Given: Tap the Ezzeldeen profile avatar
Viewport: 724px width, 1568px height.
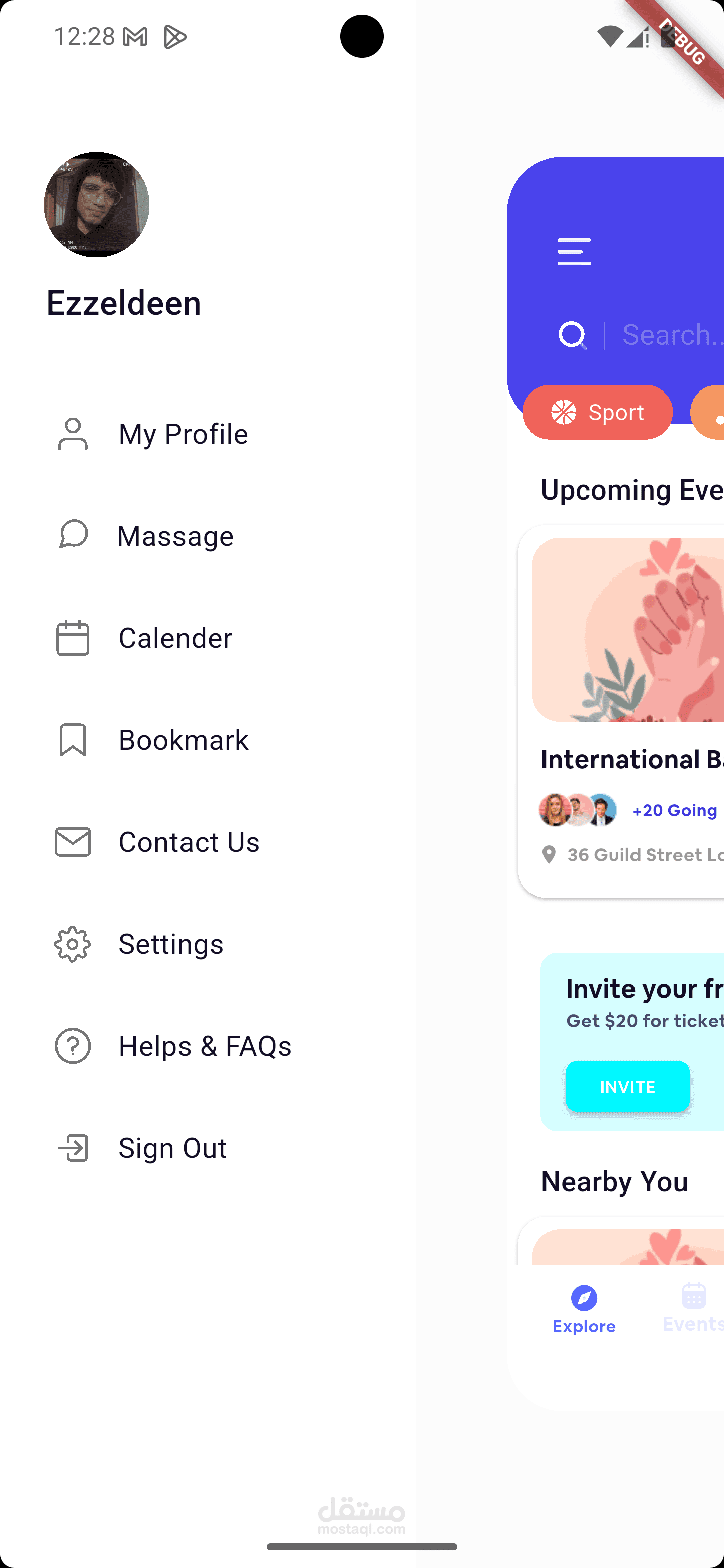Looking at the screenshot, I should click(96, 205).
